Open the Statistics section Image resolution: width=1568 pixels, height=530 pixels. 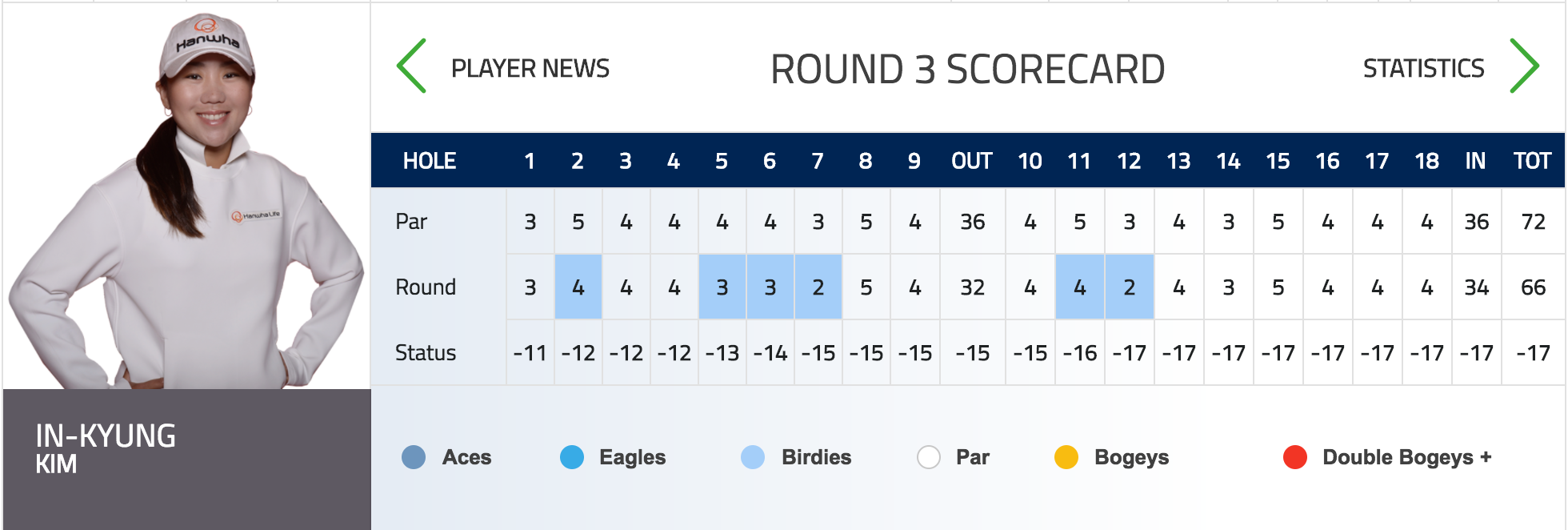coord(1423,69)
